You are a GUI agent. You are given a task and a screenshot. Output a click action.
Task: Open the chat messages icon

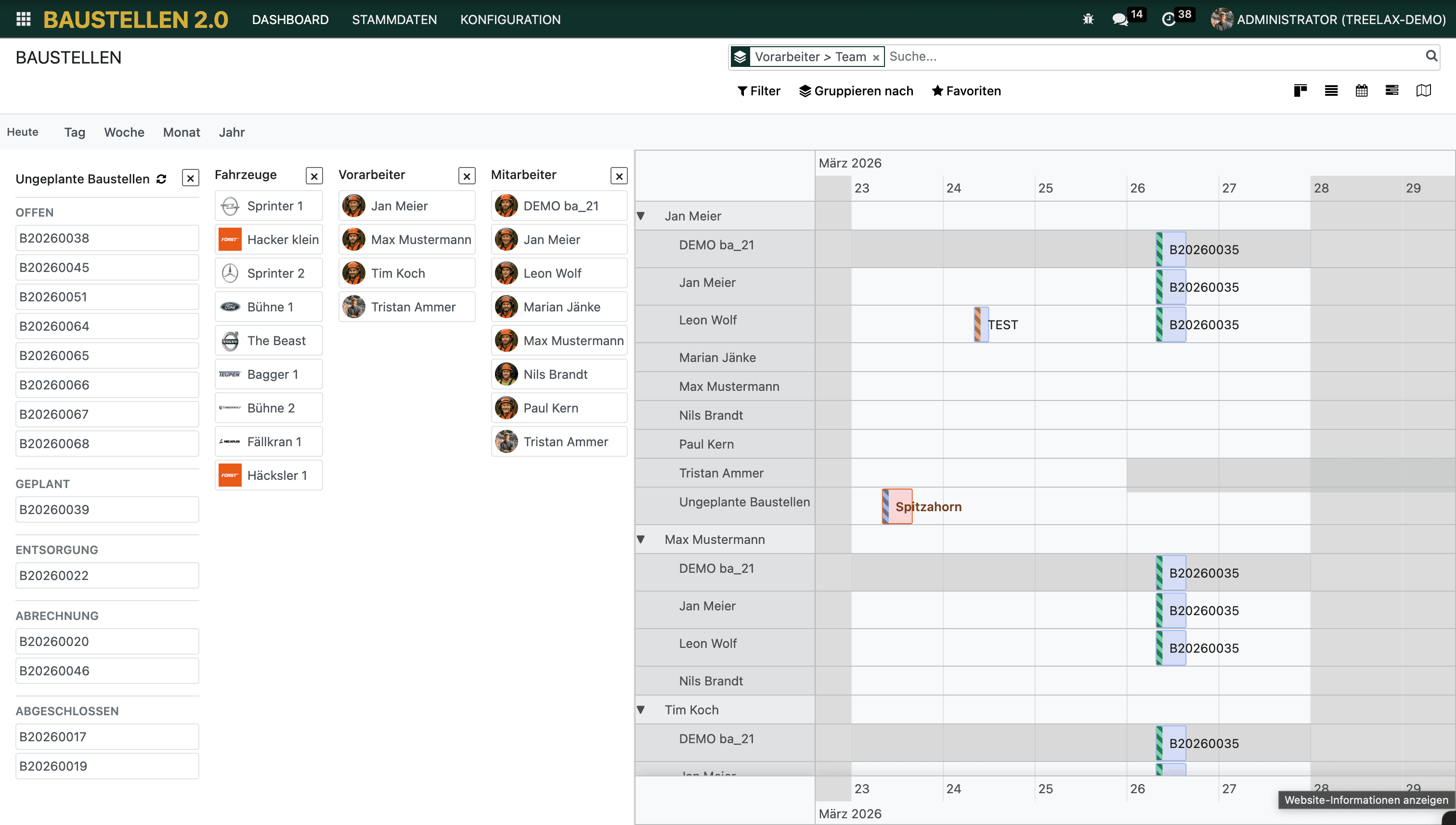(1119, 19)
